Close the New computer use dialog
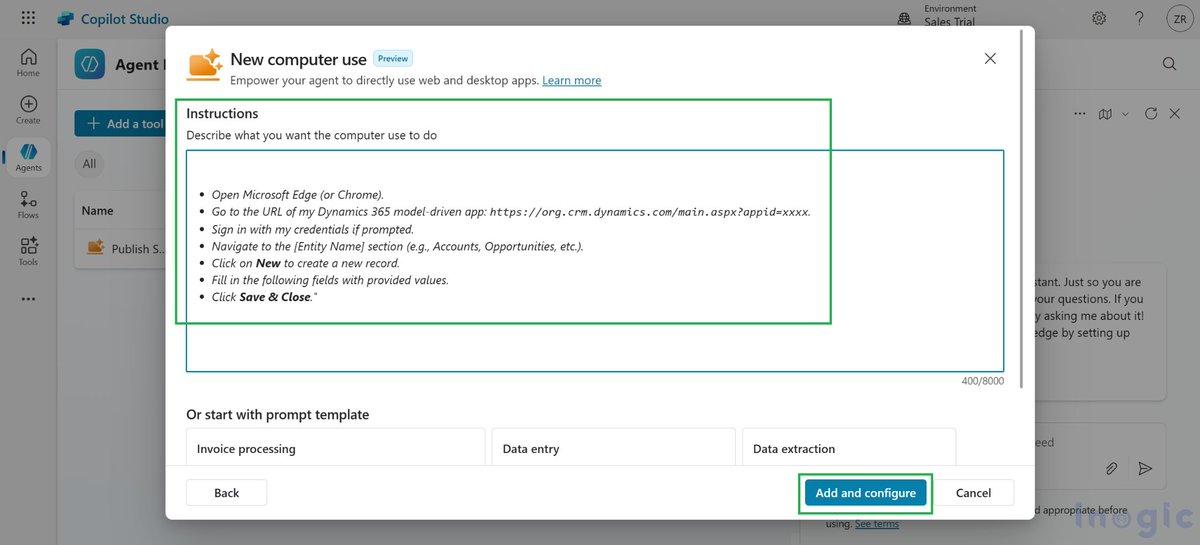The image size is (1200, 545). tap(990, 59)
